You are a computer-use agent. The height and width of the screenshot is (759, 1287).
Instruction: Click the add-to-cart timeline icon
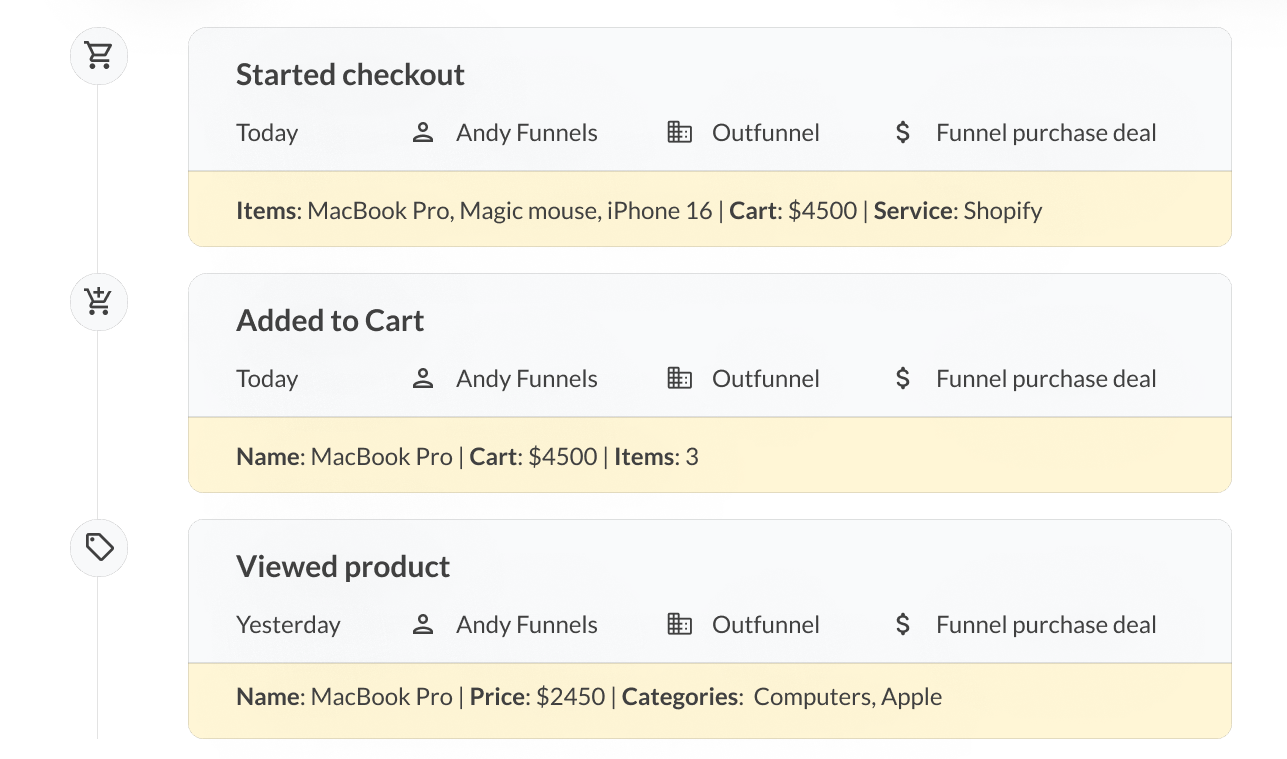click(99, 301)
